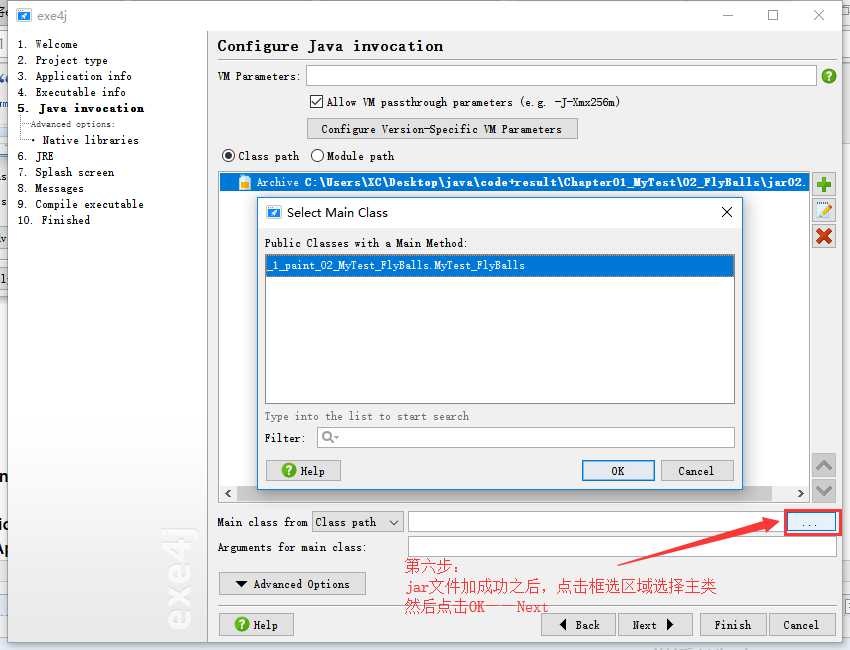
Task: Click the wizard Finish button
Action: [733, 625]
